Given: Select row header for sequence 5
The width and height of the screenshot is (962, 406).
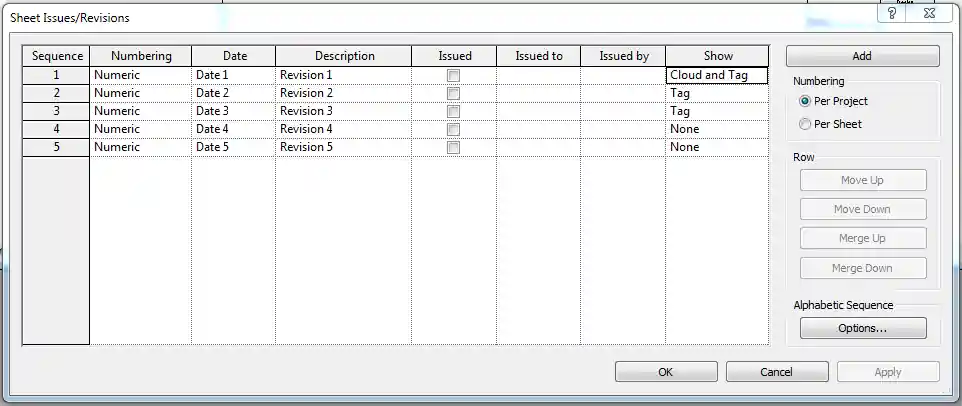Looking at the screenshot, I should (x=56, y=147).
